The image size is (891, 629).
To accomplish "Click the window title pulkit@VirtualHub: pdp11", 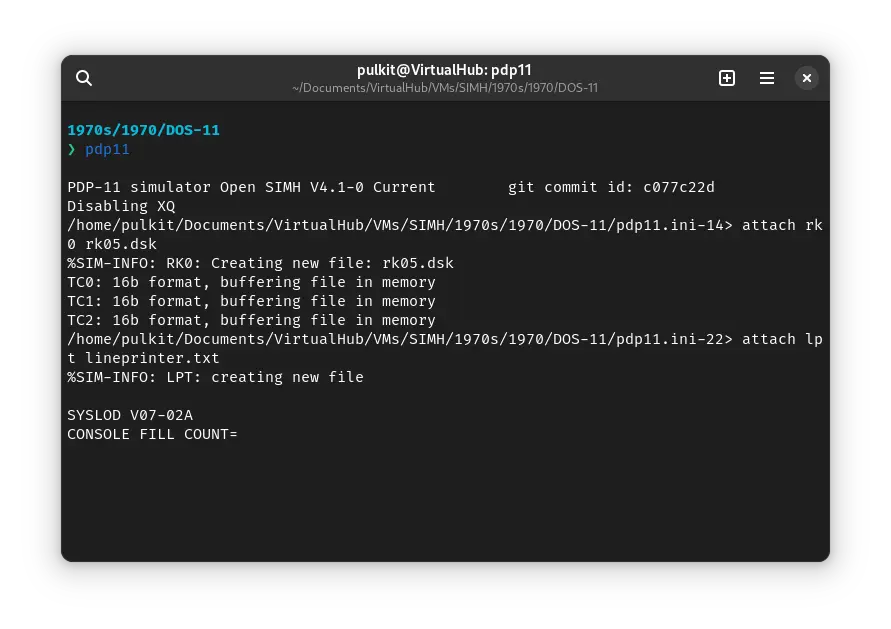I will click(x=444, y=70).
